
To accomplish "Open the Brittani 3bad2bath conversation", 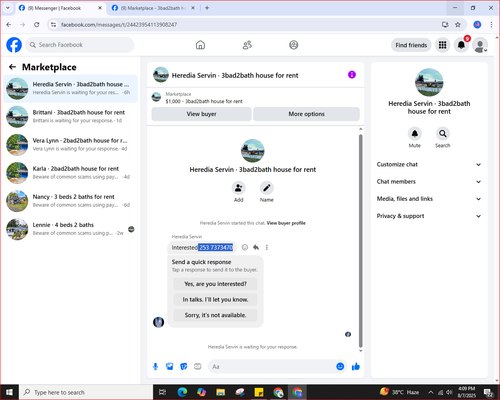I will pos(70,116).
